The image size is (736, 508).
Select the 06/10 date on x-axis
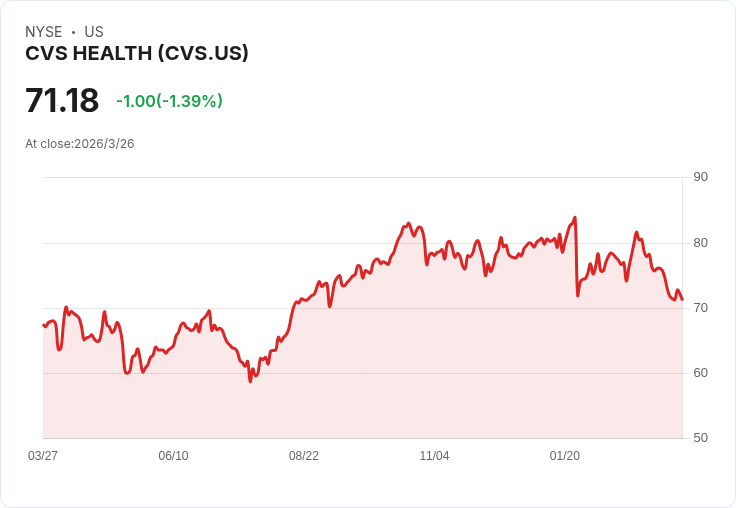(173, 456)
